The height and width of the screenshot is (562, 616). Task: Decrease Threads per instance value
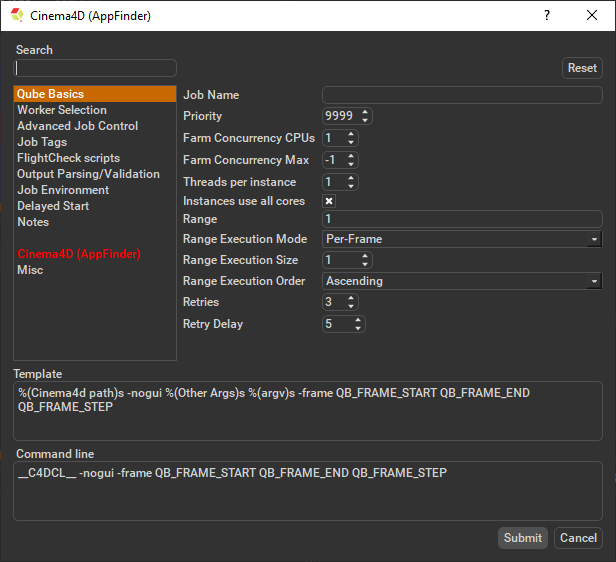pos(351,186)
